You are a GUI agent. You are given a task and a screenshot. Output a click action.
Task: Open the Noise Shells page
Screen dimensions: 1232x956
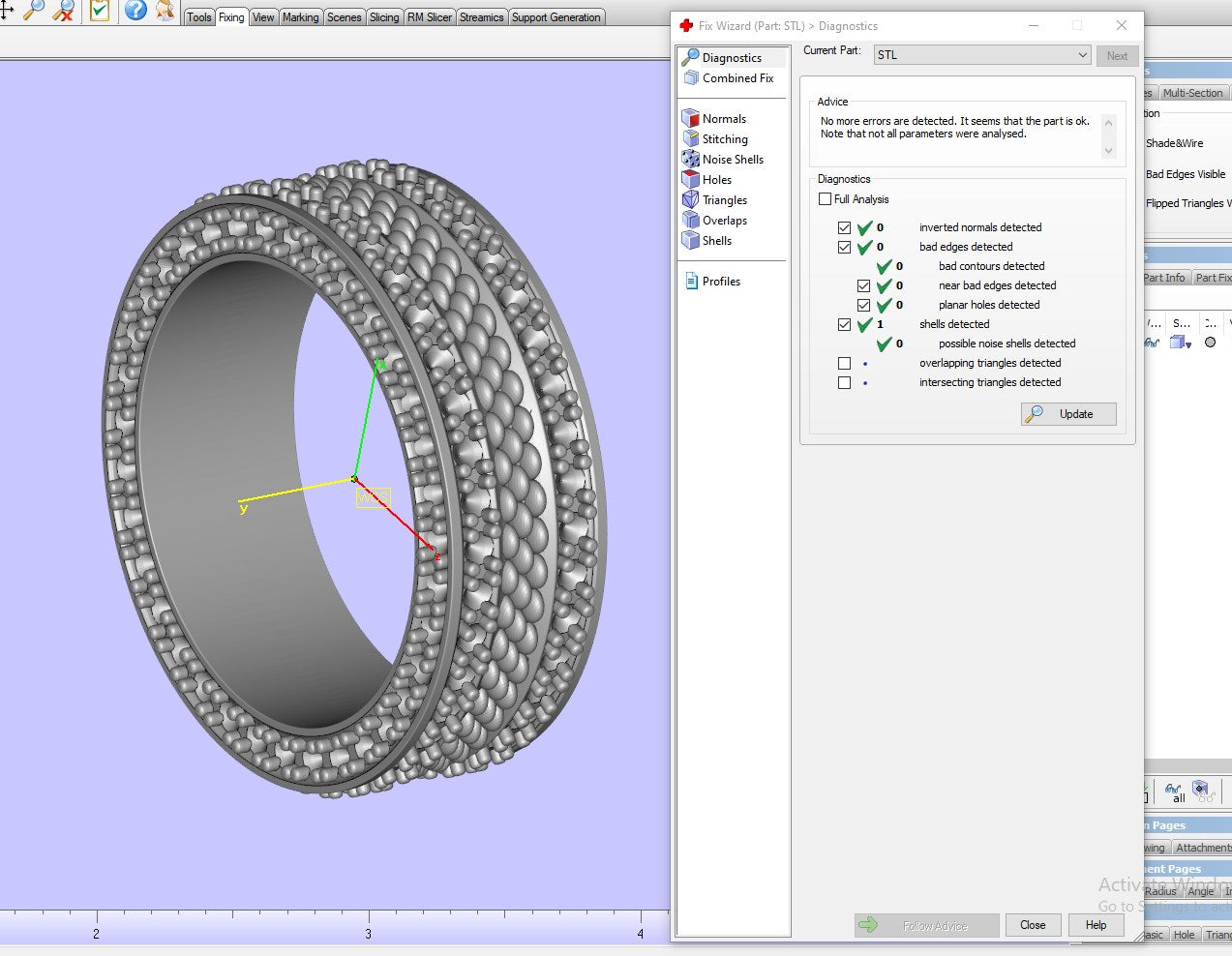pos(732,160)
